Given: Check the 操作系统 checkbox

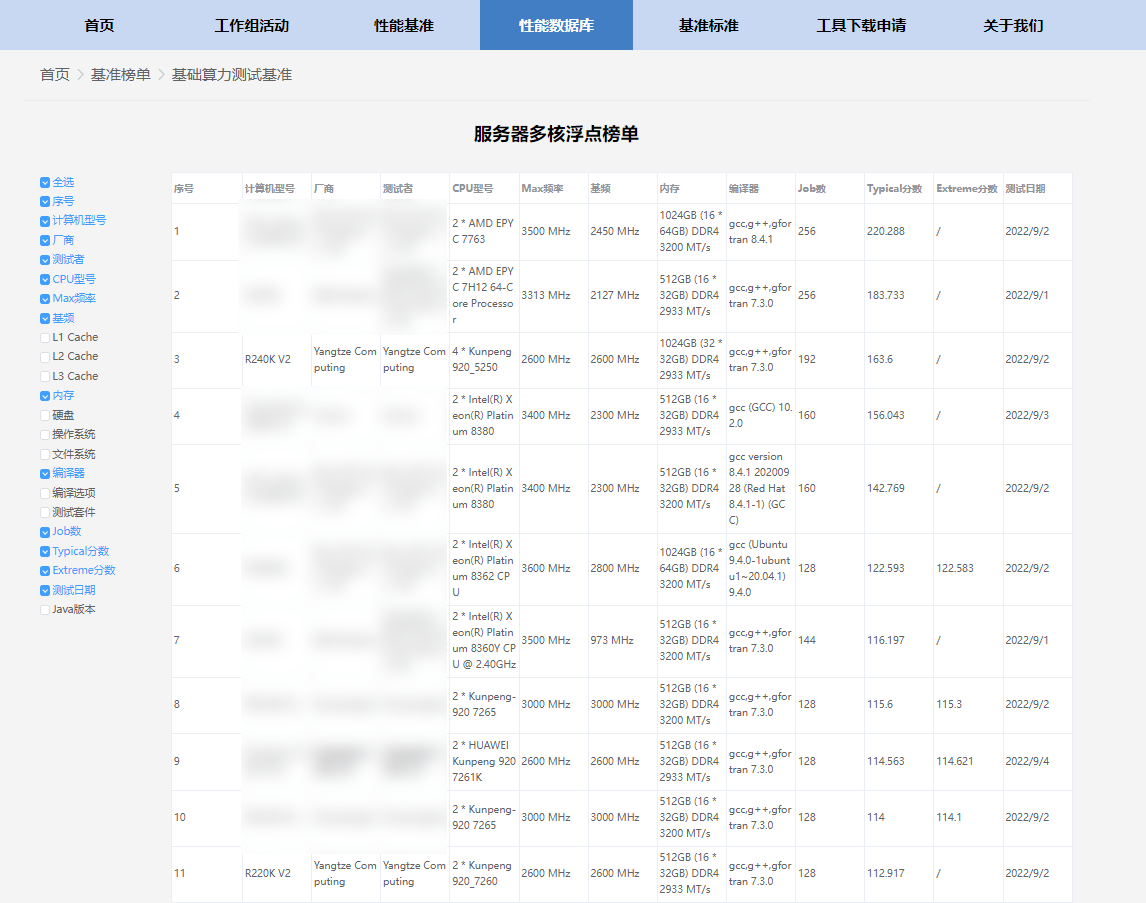Looking at the screenshot, I should (45, 435).
